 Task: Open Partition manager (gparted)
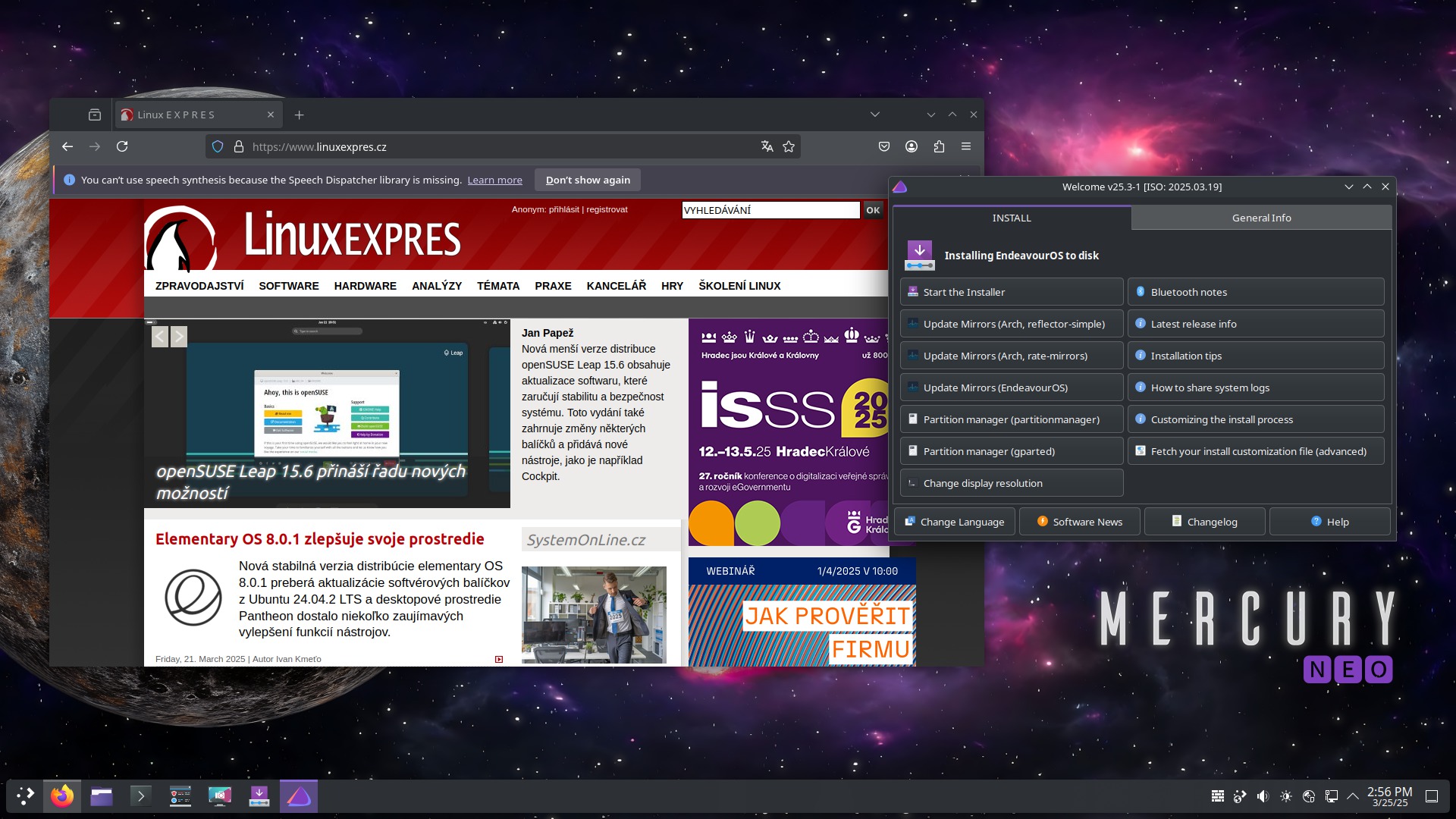[x=1012, y=451]
